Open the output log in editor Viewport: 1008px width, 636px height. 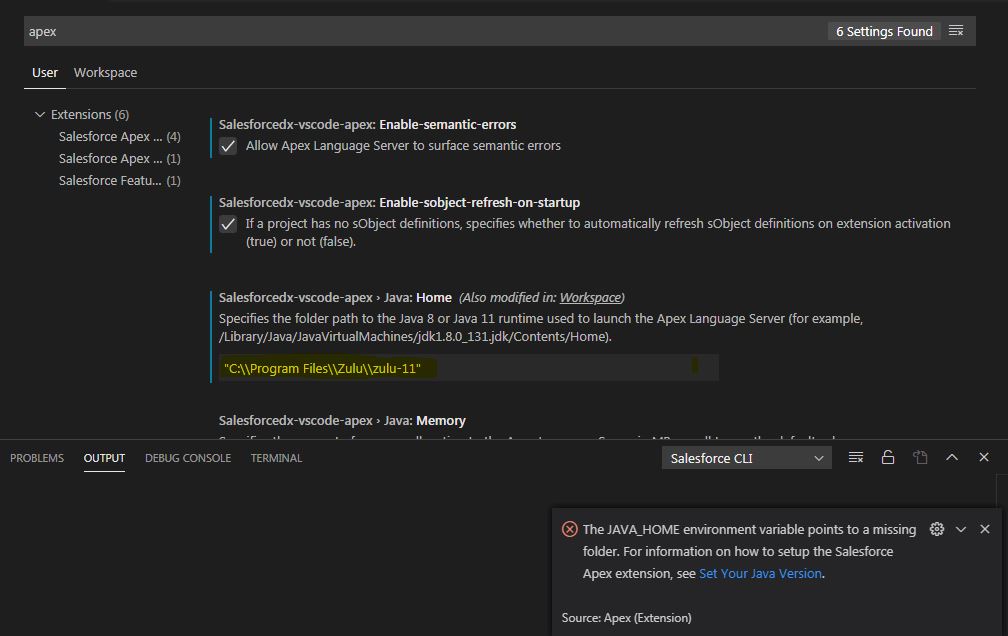pos(920,457)
